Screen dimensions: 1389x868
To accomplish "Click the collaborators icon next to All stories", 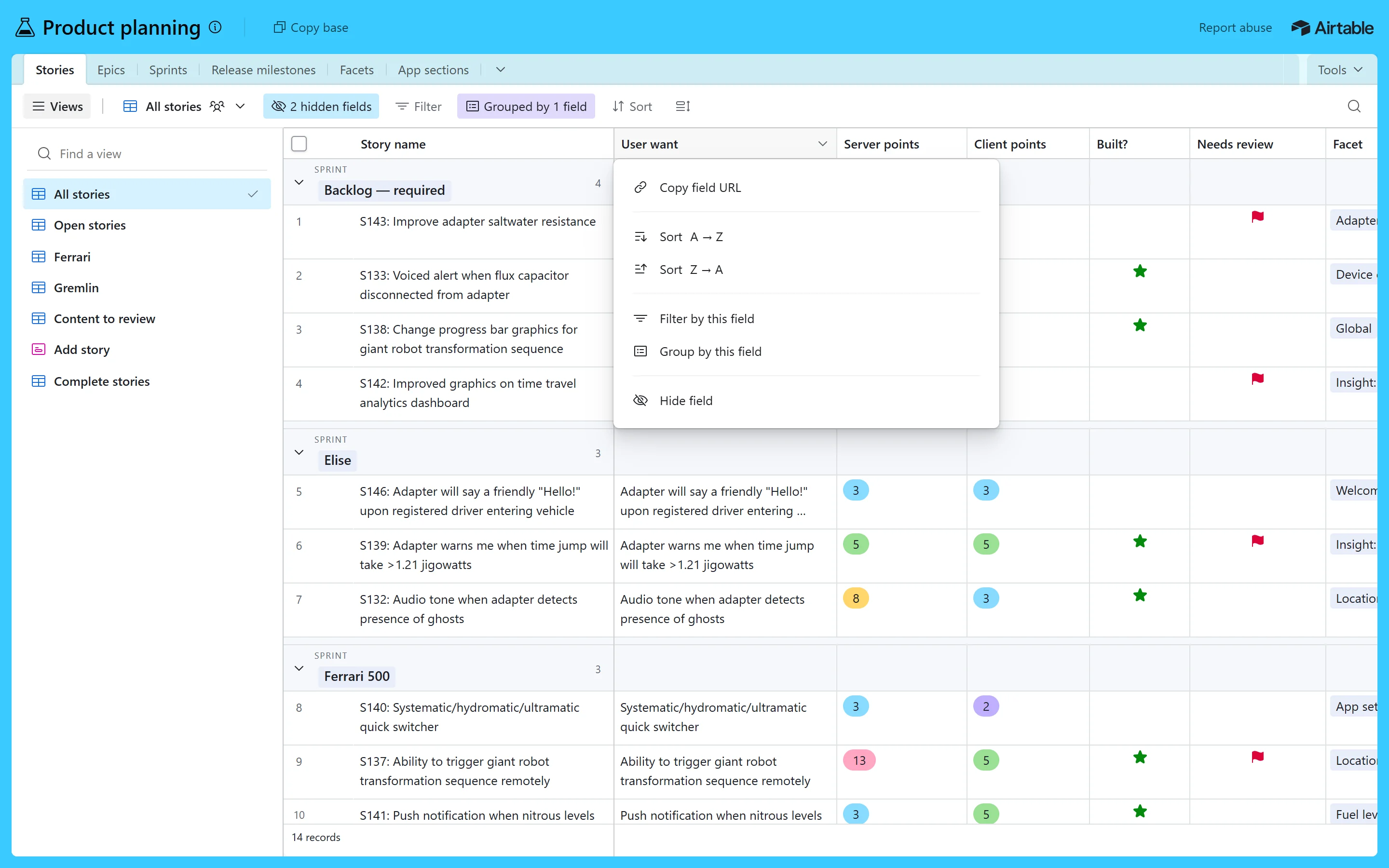I will (217, 106).
